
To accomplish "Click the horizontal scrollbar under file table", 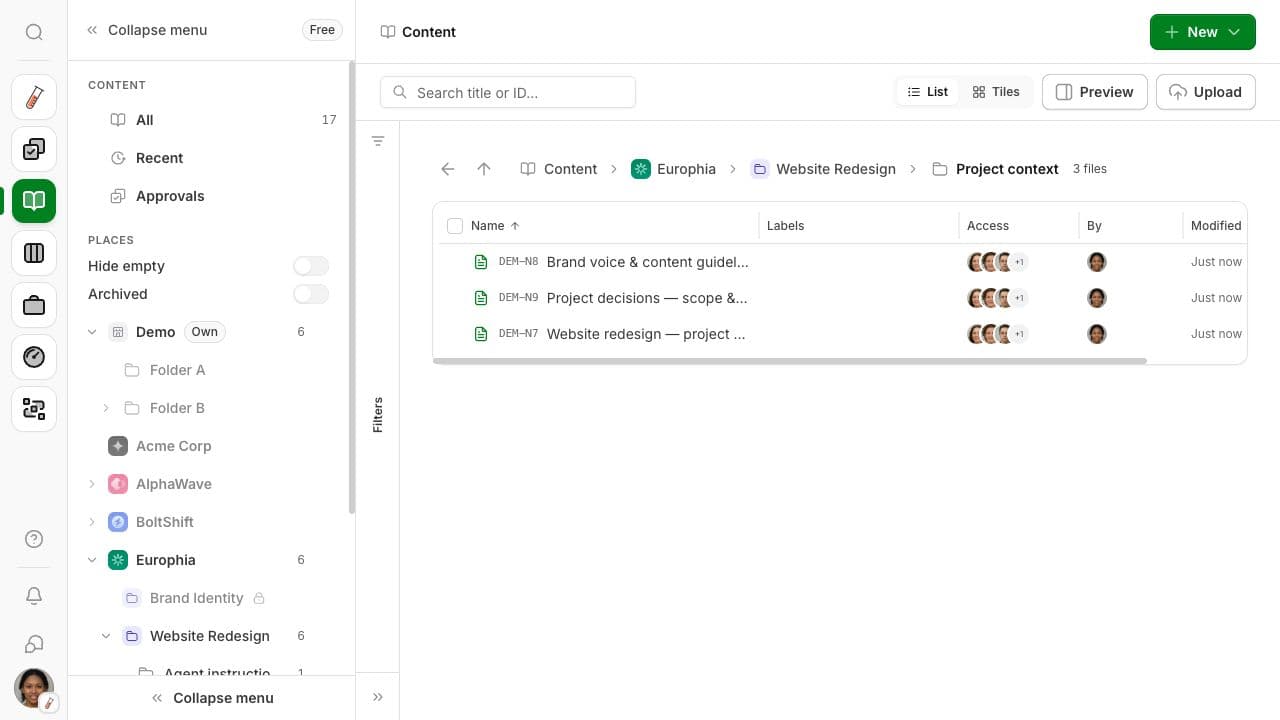I will (x=790, y=361).
